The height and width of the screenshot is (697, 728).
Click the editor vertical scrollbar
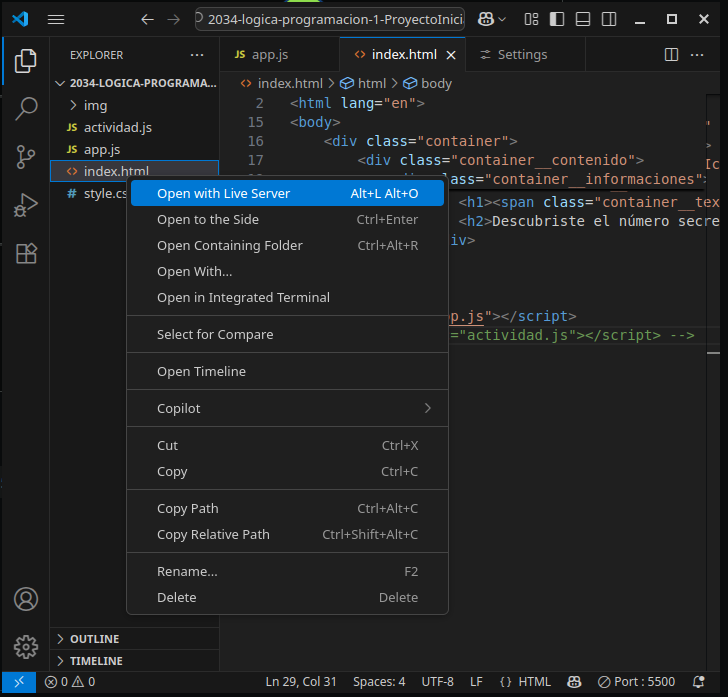pos(713,383)
